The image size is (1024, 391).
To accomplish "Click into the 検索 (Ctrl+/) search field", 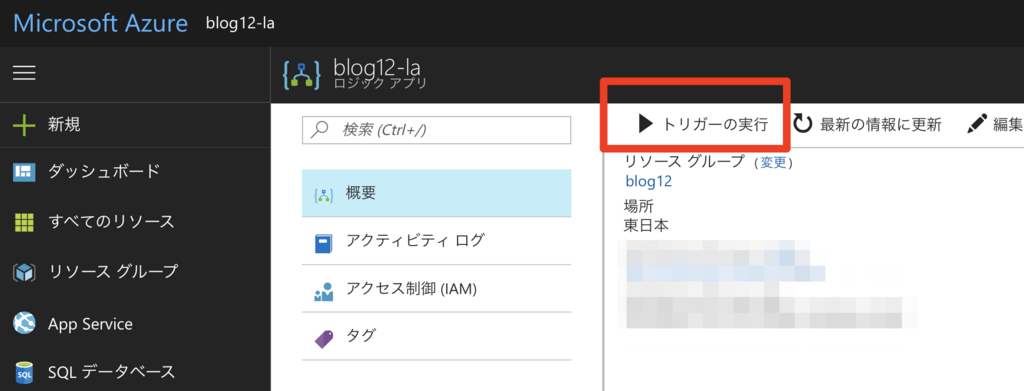I will pyautogui.click(x=436, y=130).
